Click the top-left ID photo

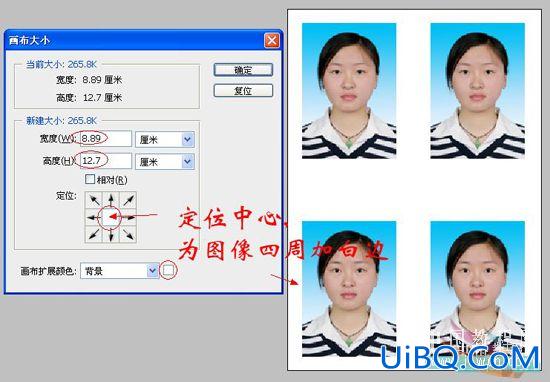point(349,91)
